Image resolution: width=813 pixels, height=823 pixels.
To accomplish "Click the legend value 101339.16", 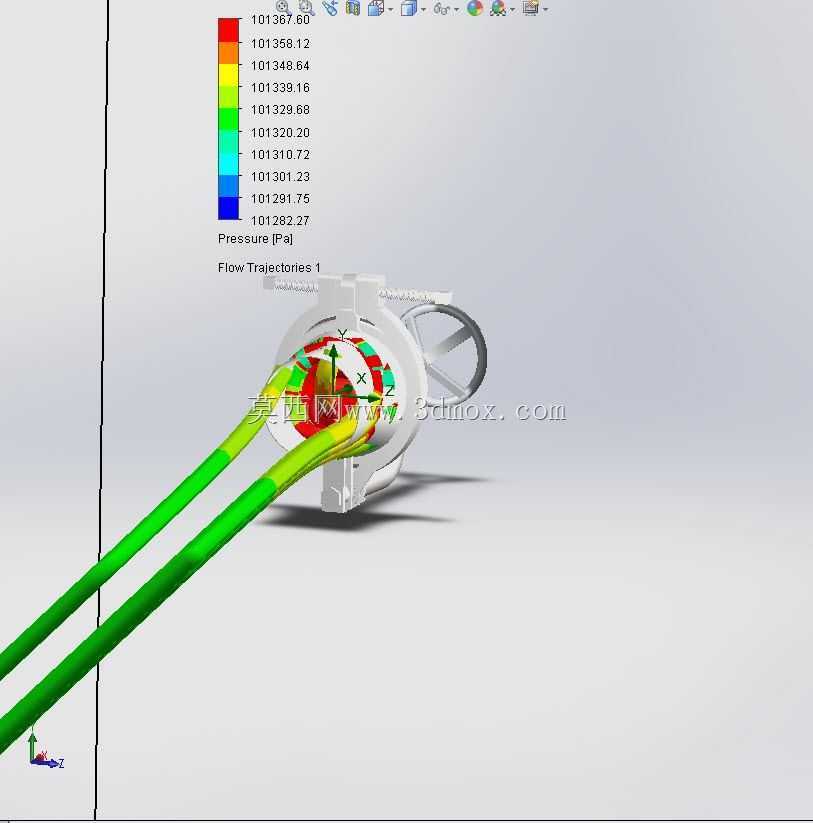I will tap(280, 88).
